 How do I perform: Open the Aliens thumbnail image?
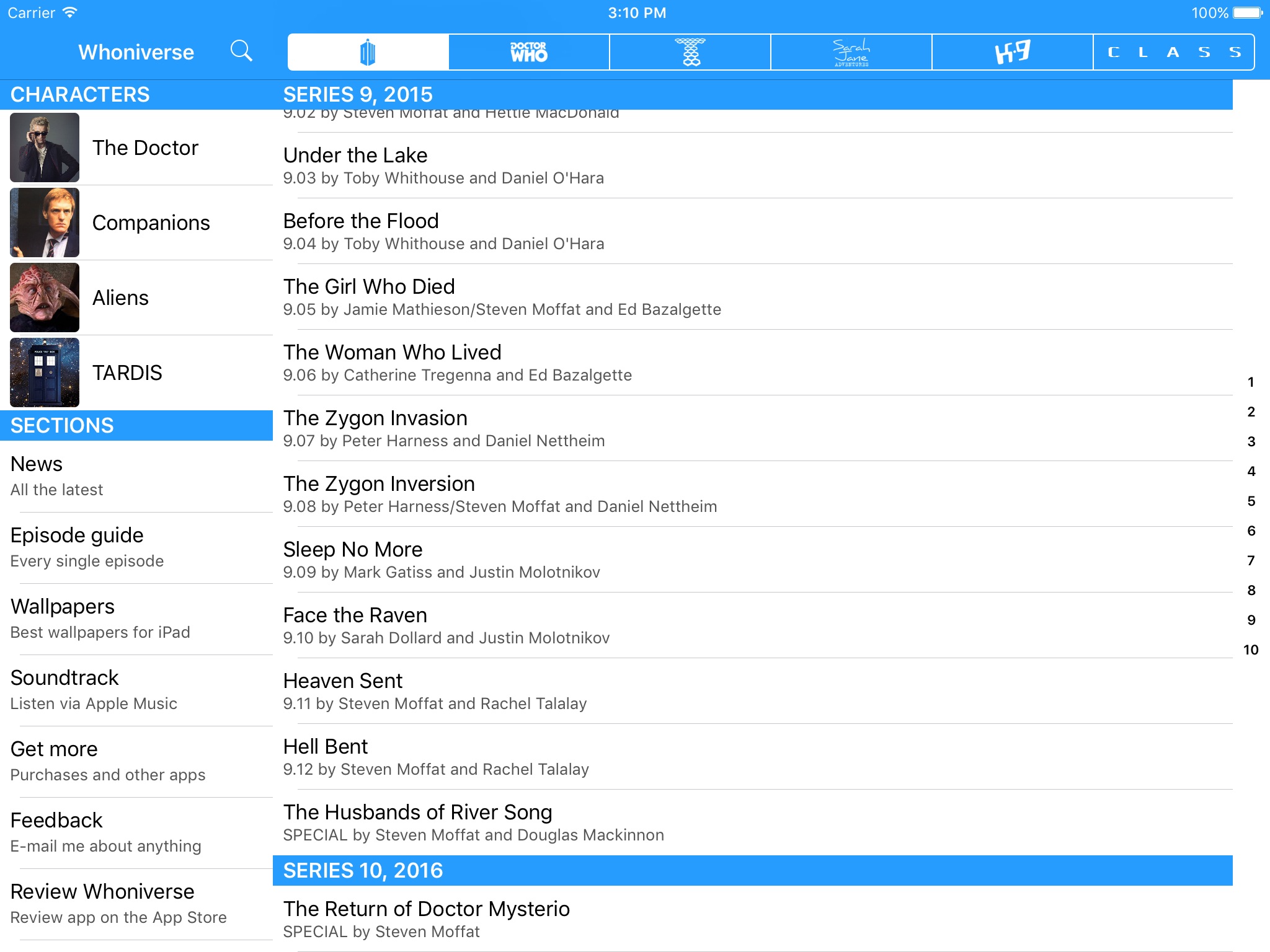click(x=45, y=297)
